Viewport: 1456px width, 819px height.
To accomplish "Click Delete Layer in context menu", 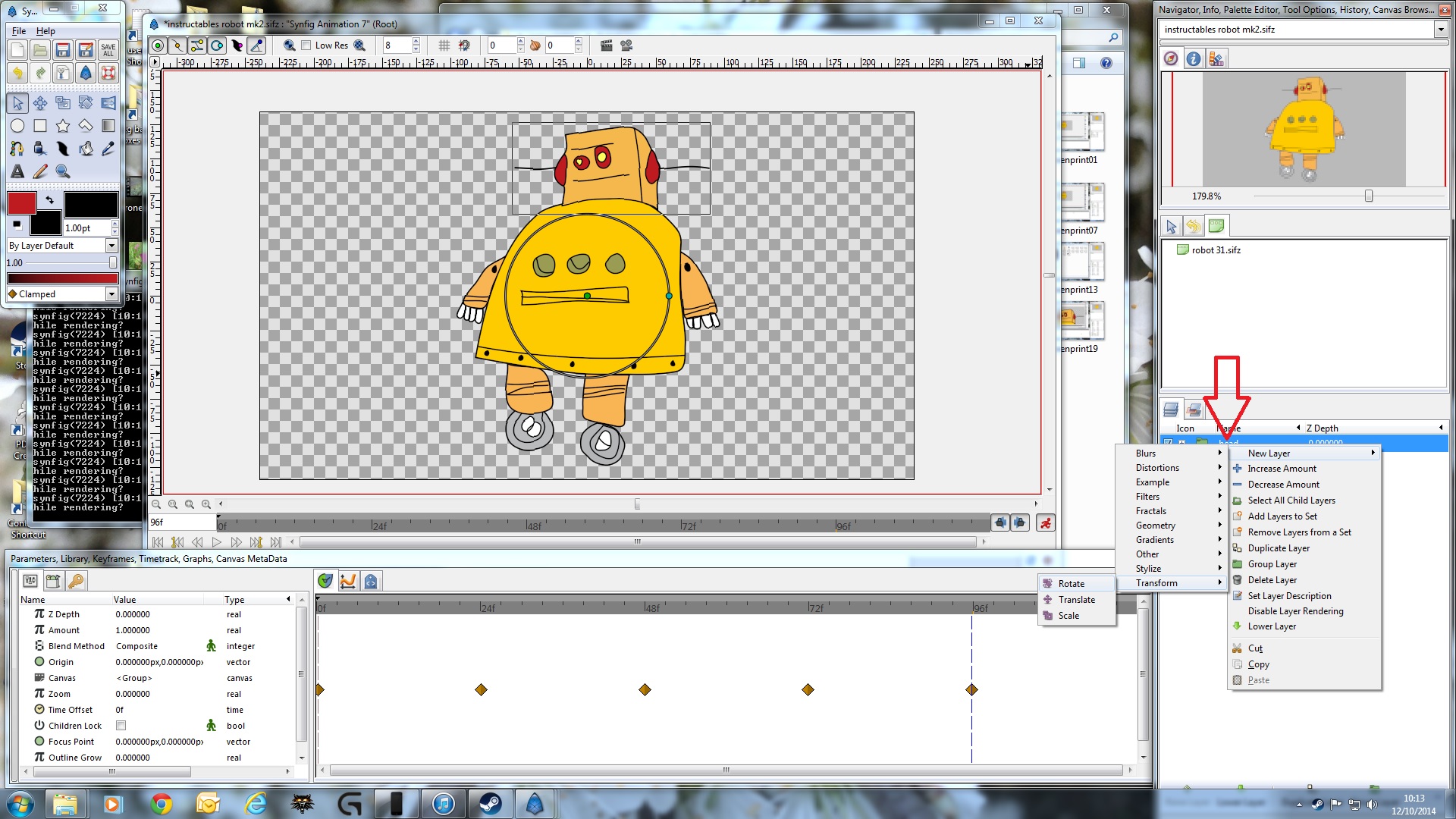I will [x=1304, y=580].
